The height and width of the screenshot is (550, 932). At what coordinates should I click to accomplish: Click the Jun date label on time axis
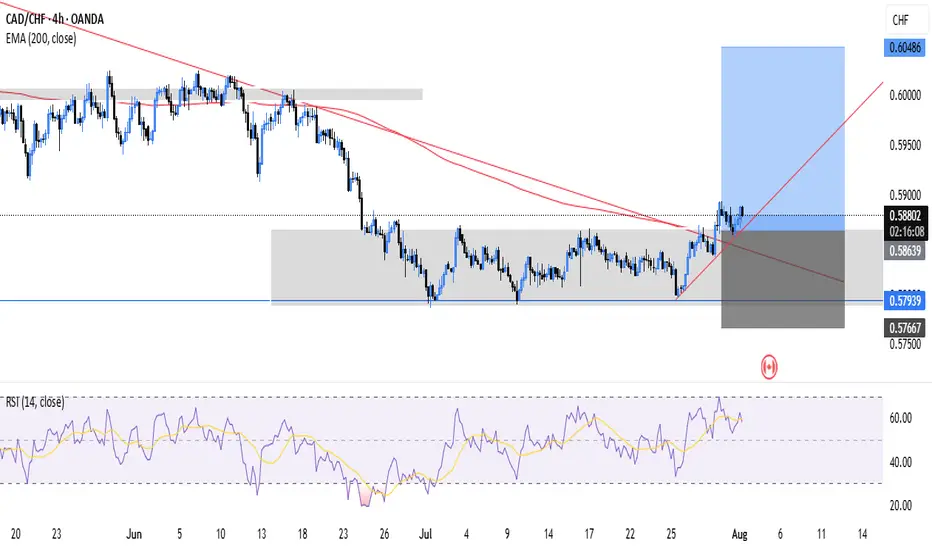tap(134, 534)
